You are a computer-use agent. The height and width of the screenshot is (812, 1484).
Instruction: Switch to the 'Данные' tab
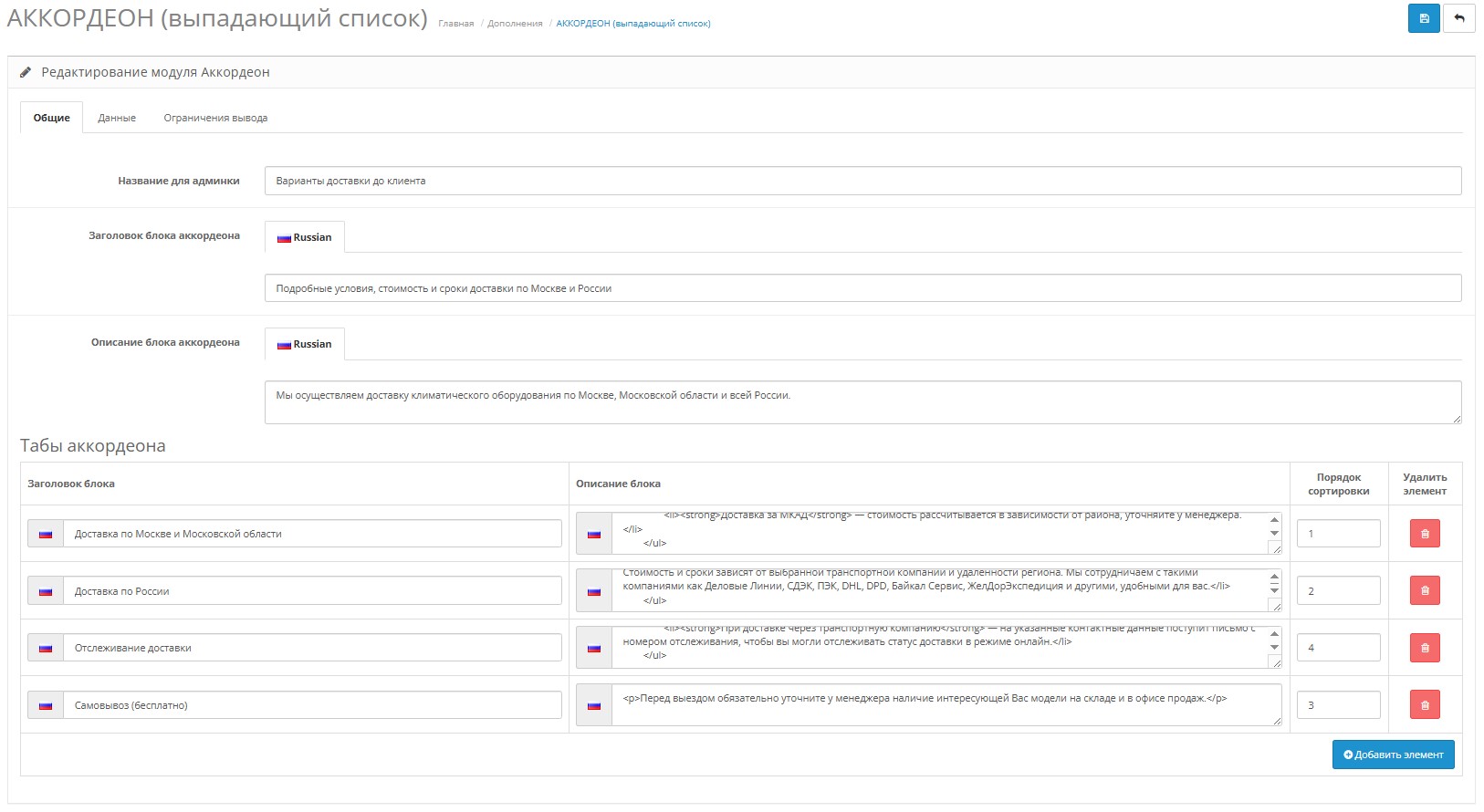click(x=117, y=118)
